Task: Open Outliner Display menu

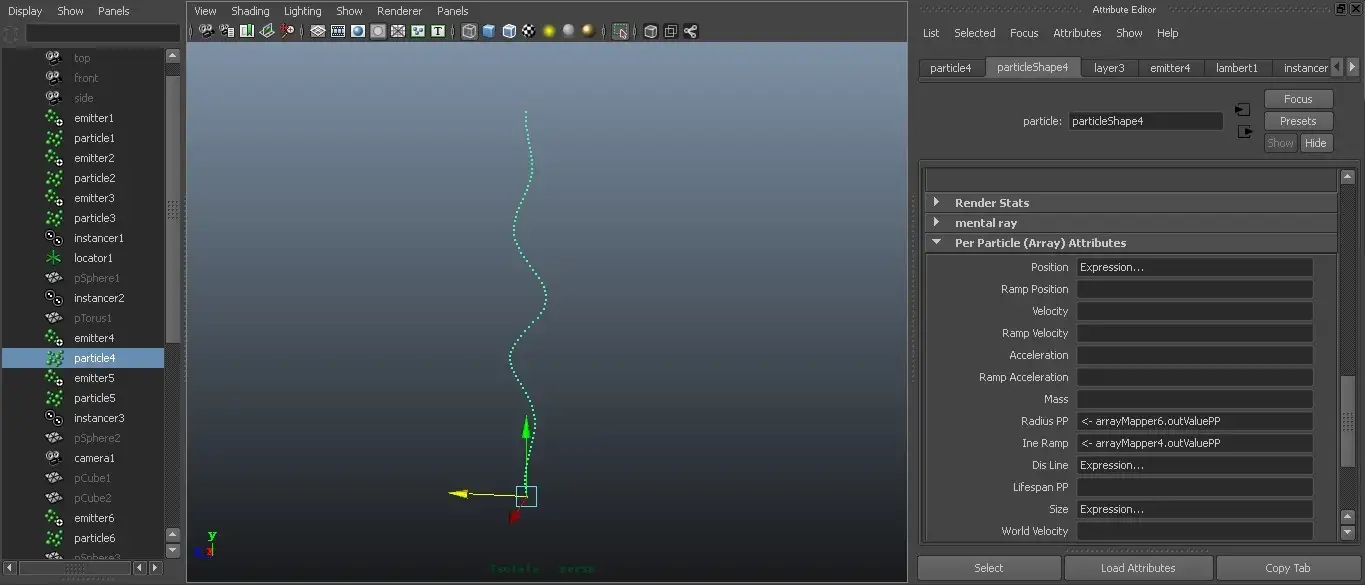Action: pyautogui.click(x=25, y=11)
